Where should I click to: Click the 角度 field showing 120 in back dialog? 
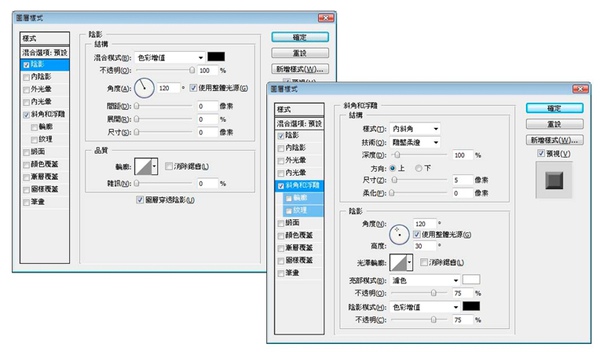(x=169, y=88)
